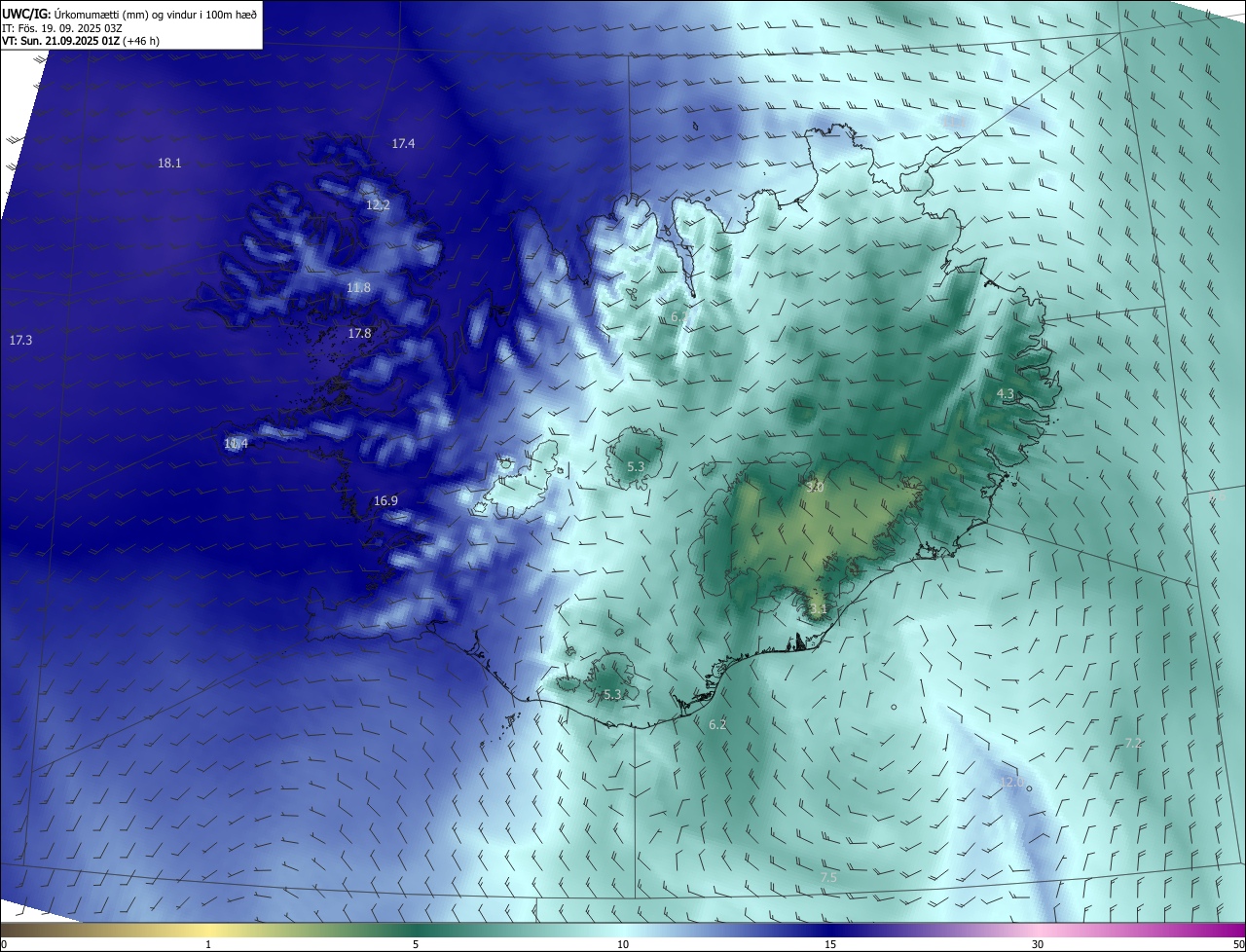The image size is (1246, 952).
Task: Click the '30' tick on the colour scale
Action: click(x=1038, y=944)
